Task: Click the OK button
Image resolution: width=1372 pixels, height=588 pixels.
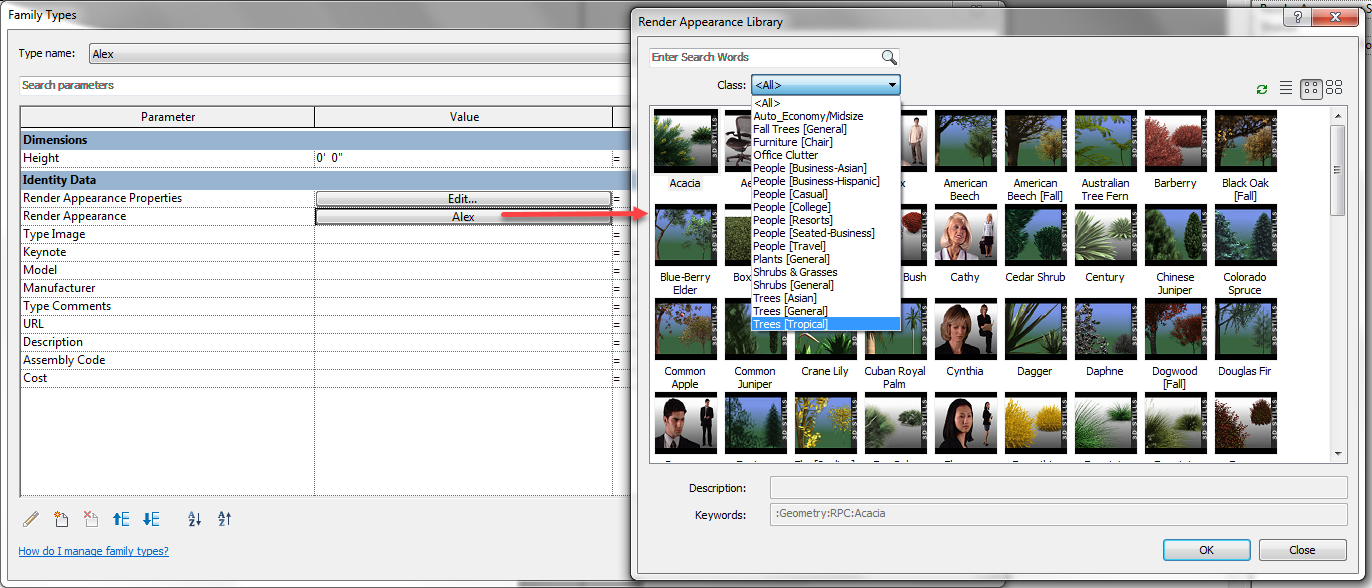Action: [1206, 549]
